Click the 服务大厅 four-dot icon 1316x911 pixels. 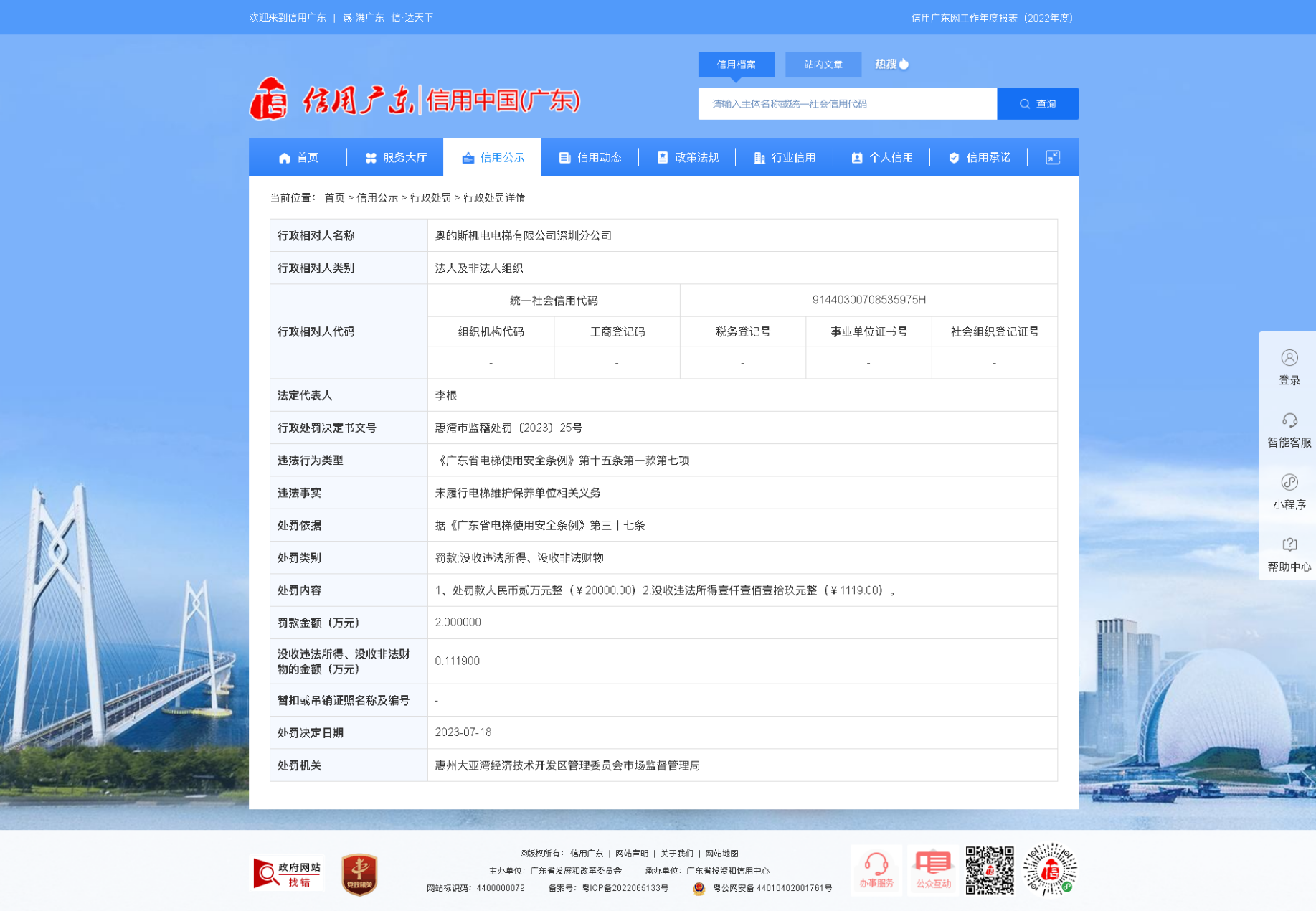click(371, 158)
